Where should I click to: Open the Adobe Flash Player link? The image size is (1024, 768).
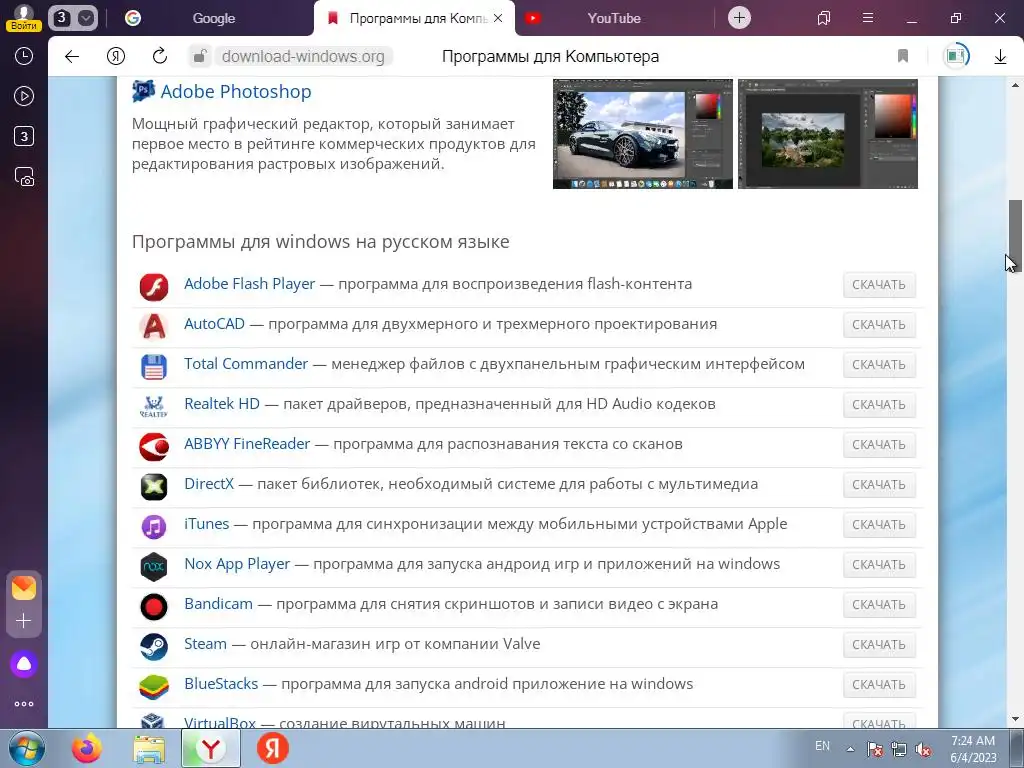[x=249, y=284]
